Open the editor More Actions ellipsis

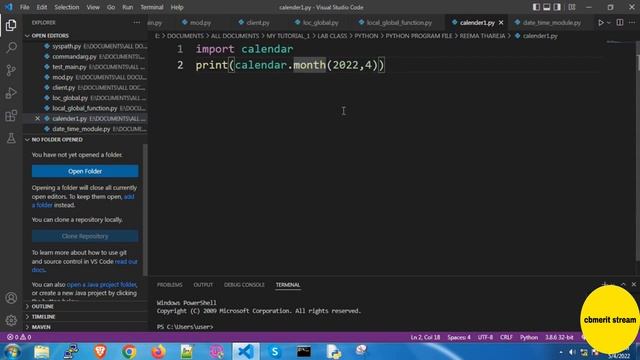pos(632,22)
